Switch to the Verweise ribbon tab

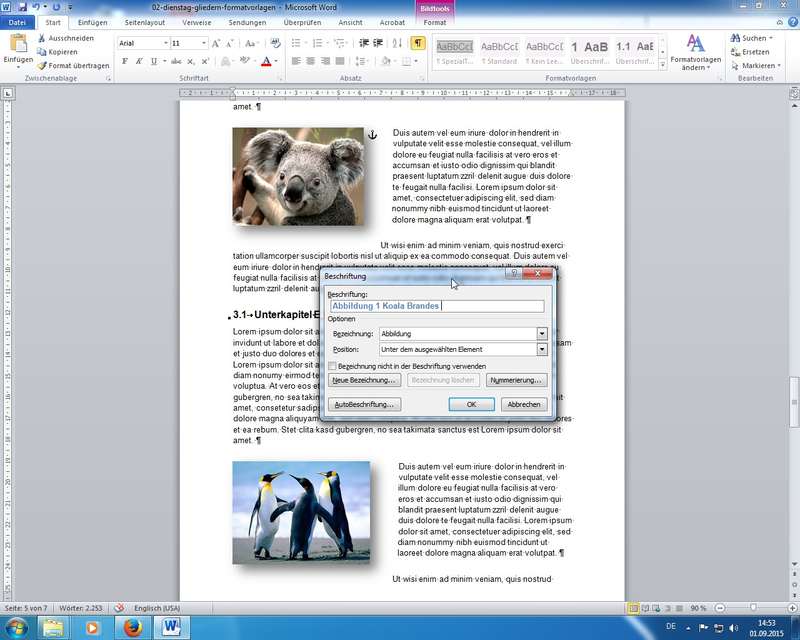(196, 21)
